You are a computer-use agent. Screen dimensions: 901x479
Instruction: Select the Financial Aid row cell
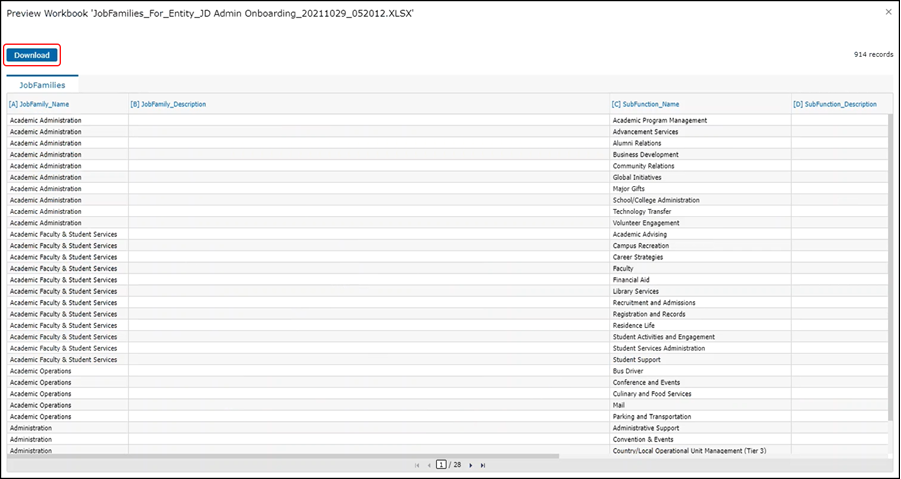click(x=632, y=280)
